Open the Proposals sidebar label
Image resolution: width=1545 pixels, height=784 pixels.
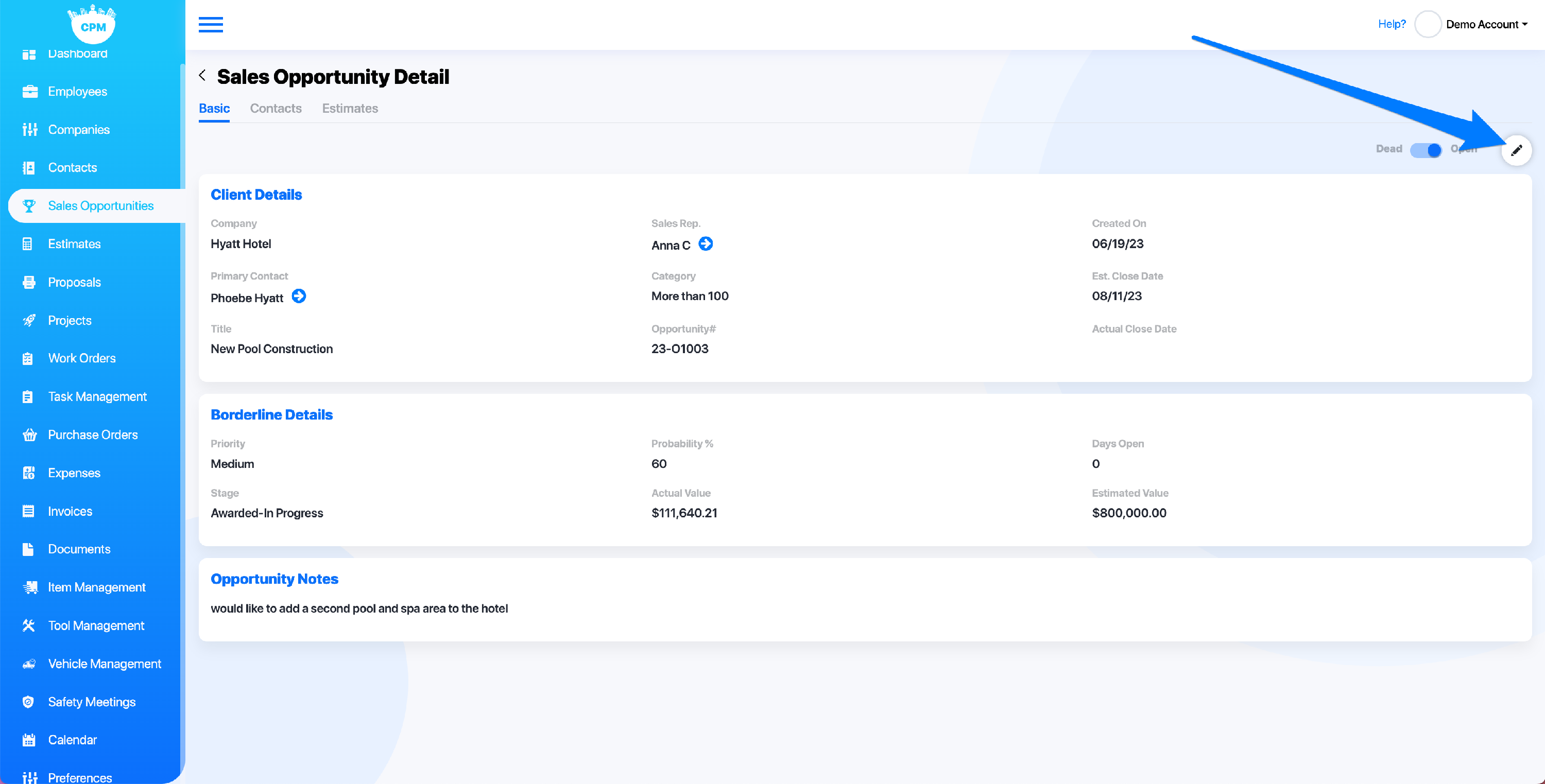point(74,282)
